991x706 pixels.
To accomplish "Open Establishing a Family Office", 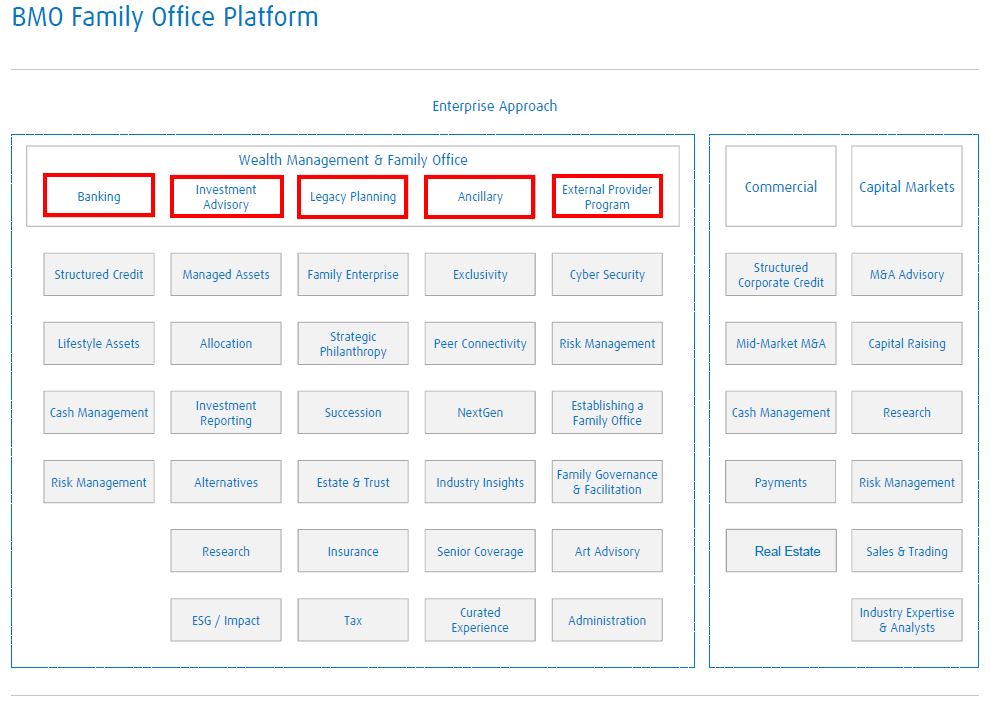I will [x=607, y=413].
